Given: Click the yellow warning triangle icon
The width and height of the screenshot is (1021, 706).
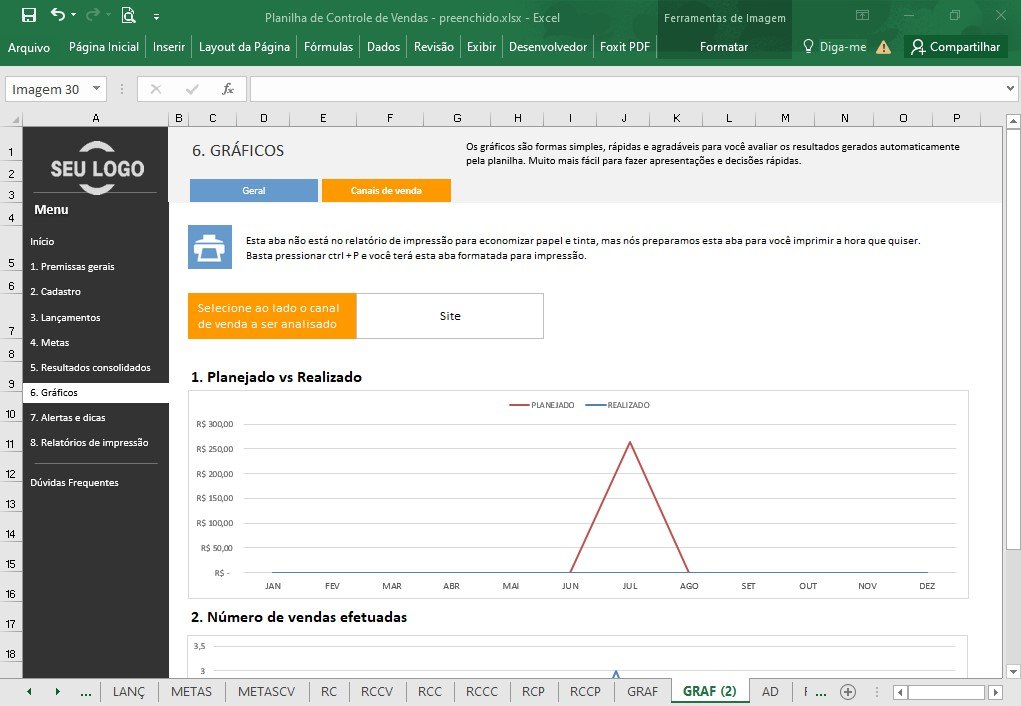Looking at the screenshot, I should pyautogui.click(x=884, y=47).
